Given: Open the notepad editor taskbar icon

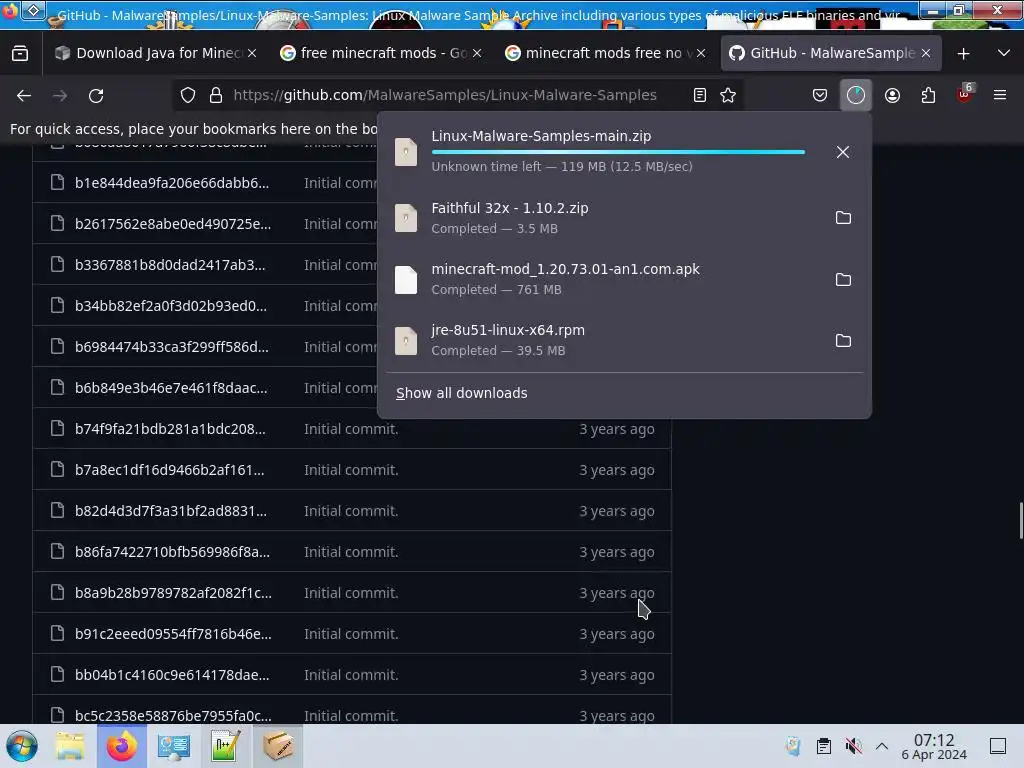Looking at the screenshot, I should coord(225,746).
